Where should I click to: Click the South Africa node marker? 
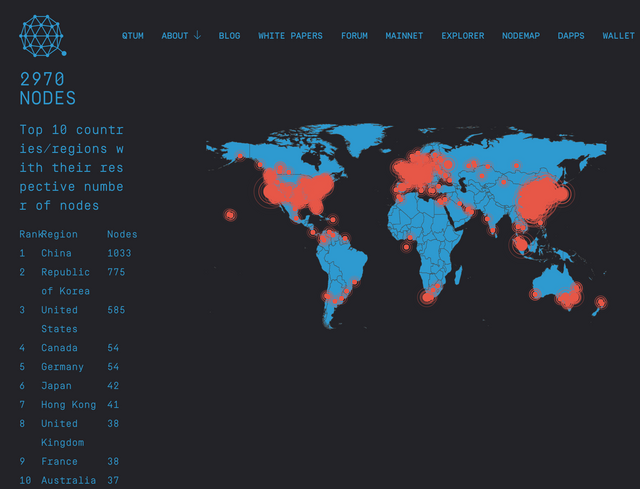[x=427, y=297]
